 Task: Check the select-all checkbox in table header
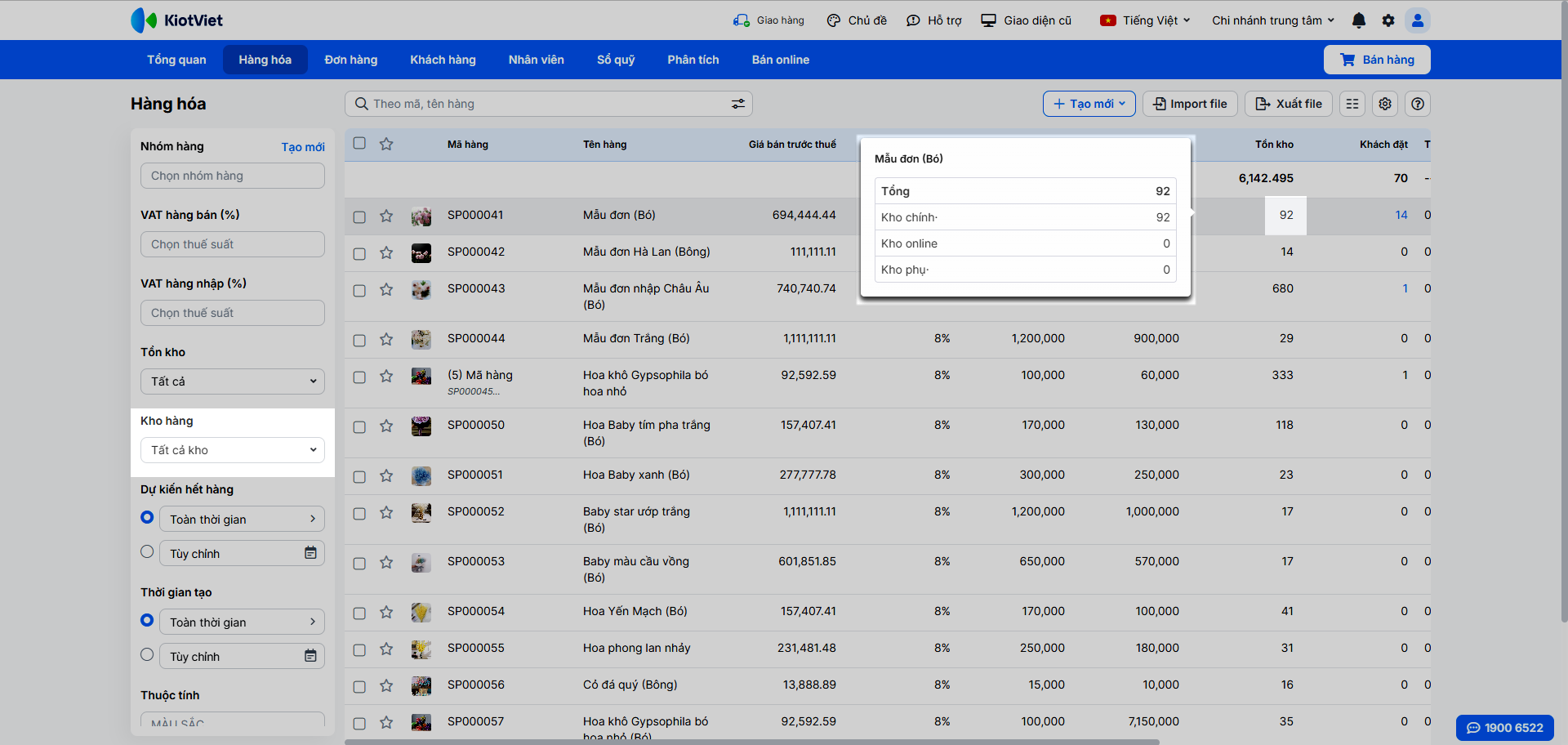(359, 144)
